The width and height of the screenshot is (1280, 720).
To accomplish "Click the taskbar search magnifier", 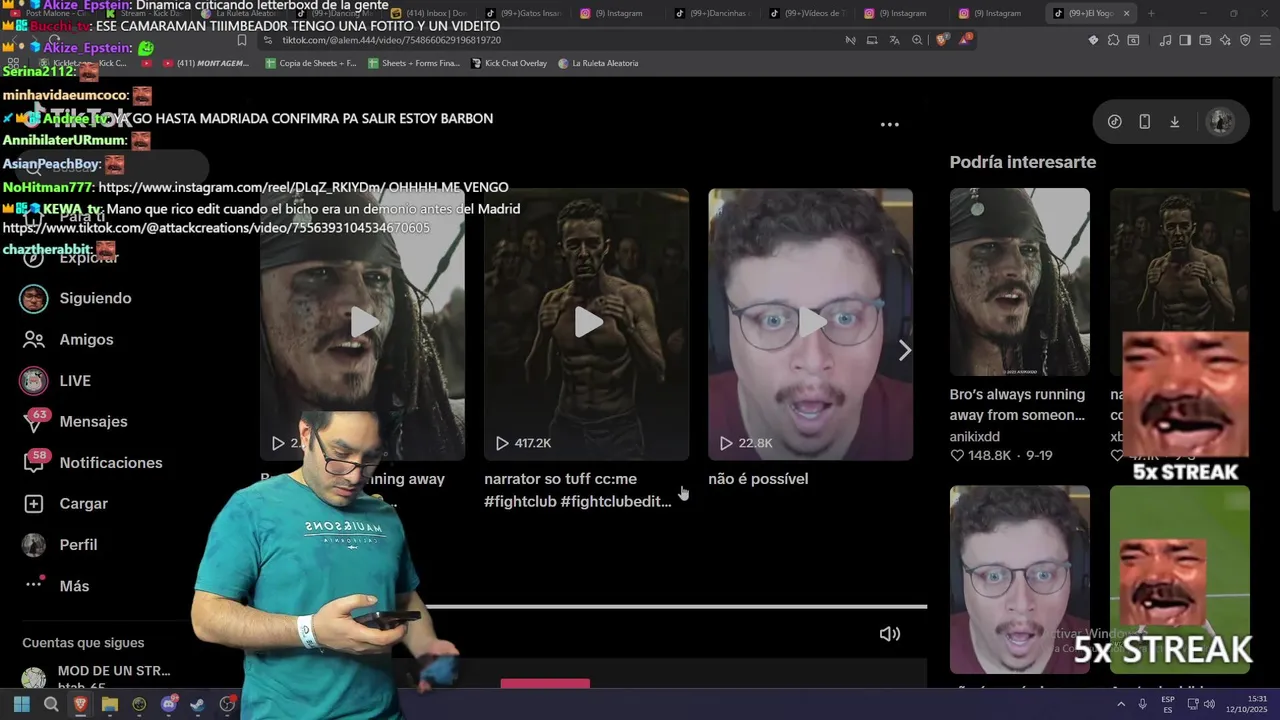I will (51, 705).
